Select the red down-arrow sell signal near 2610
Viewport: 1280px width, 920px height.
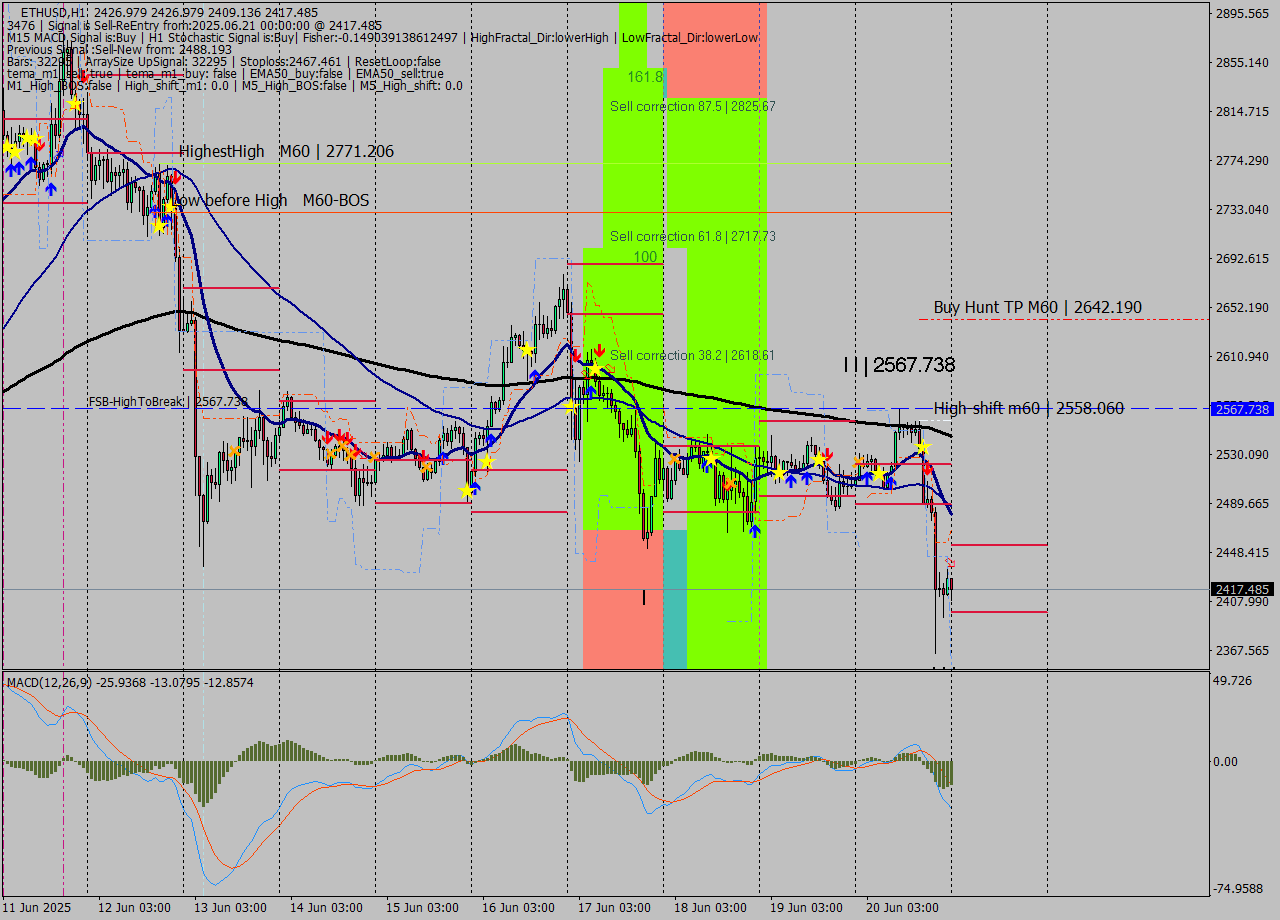pos(598,352)
